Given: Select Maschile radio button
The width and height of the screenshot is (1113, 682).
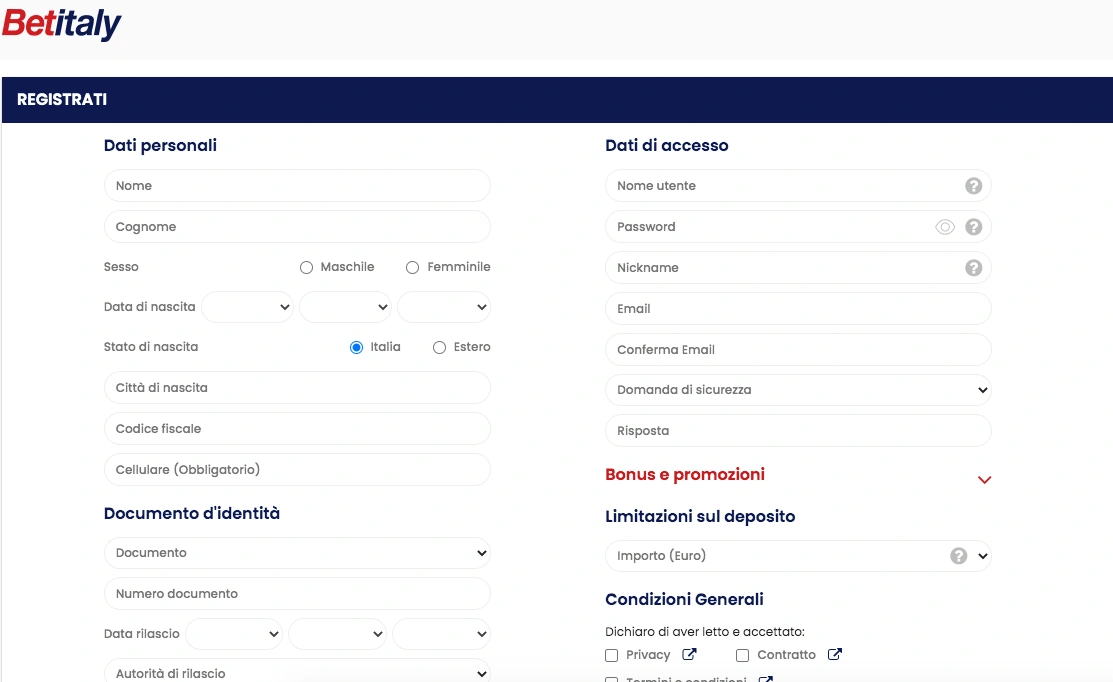Looking at the screenshot, I should (x=307, y=267).
